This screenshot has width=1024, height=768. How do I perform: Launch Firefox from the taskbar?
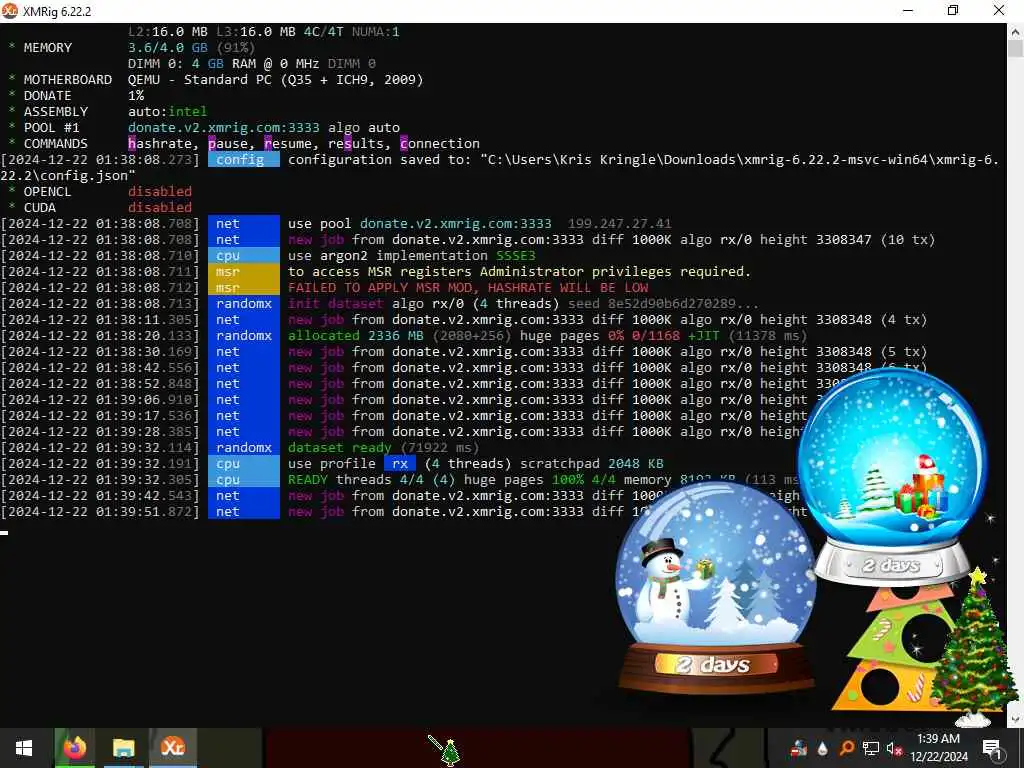pos(74,748)
